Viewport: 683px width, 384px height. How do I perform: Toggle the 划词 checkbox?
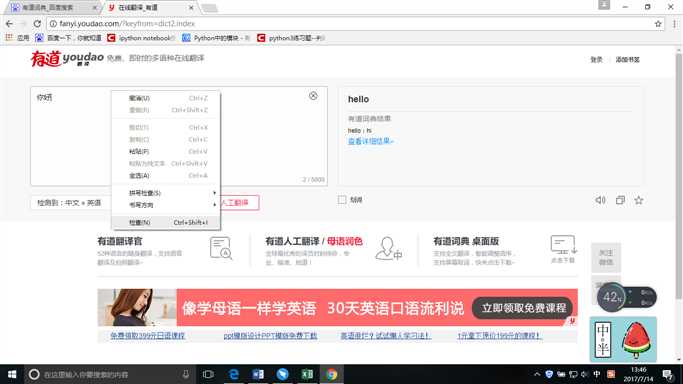342,200
